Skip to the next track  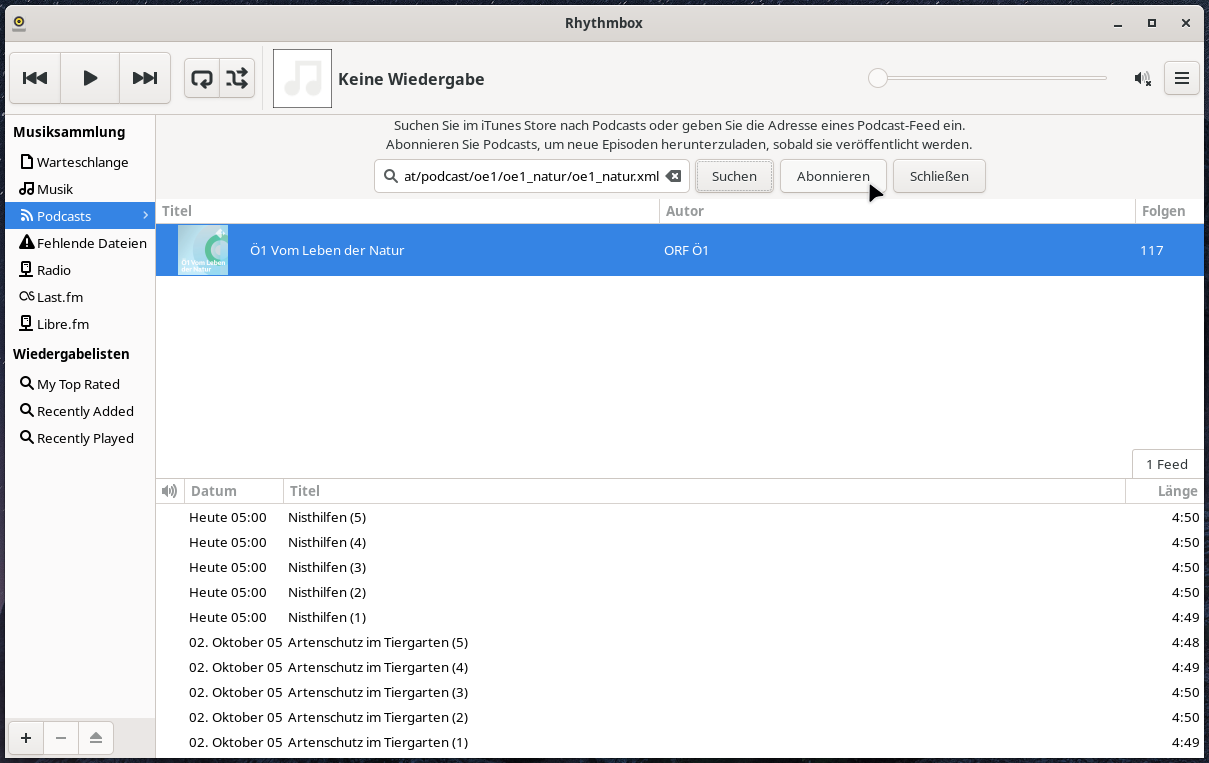pyautogui.click(x=145, y=78)
